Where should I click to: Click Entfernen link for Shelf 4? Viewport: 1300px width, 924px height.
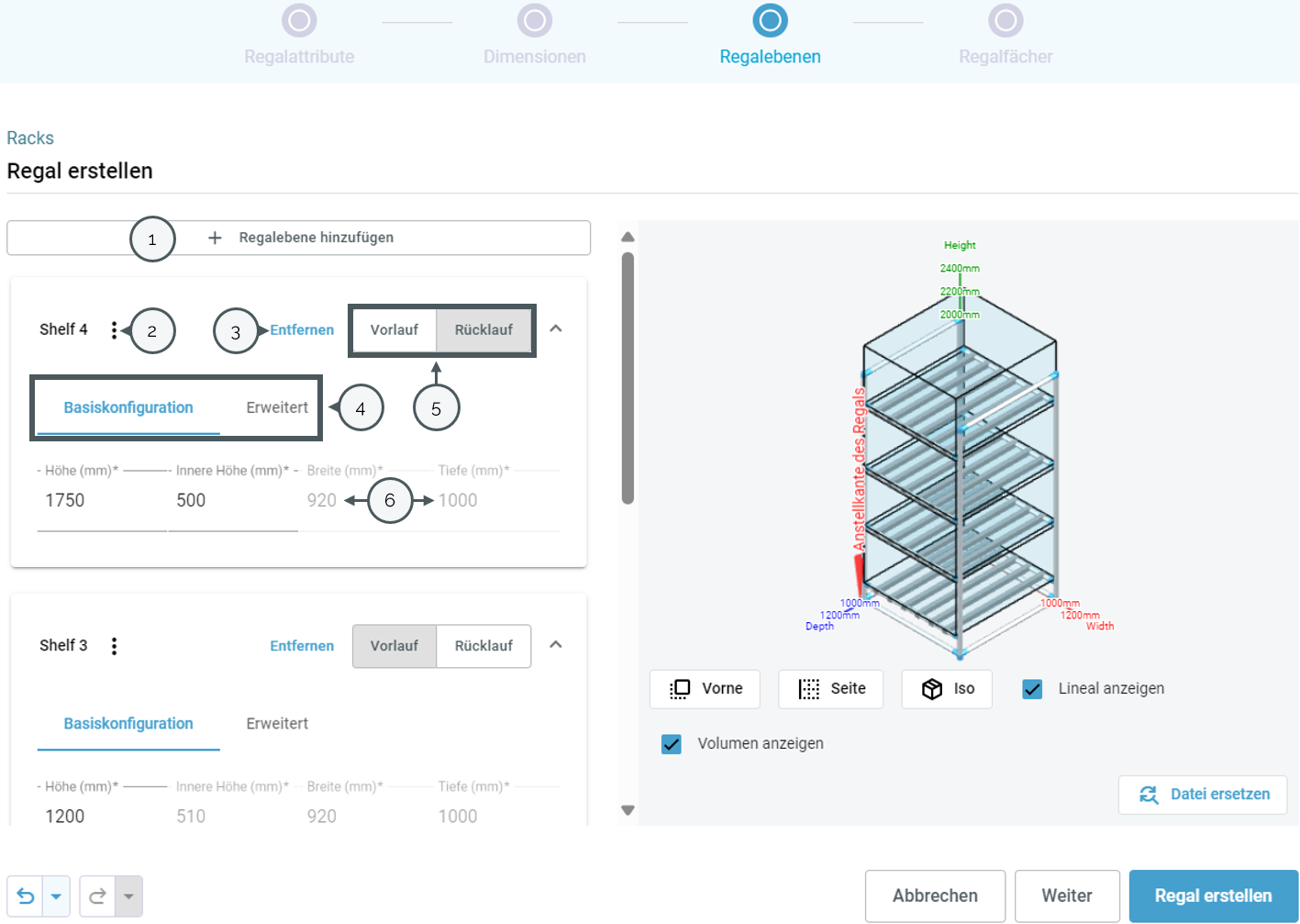[302, 330]
